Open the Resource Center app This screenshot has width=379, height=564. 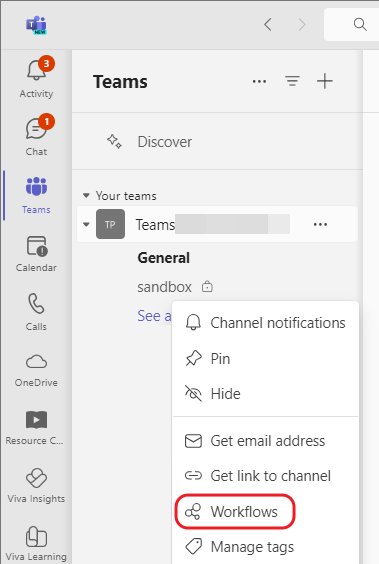coord(35,428)
